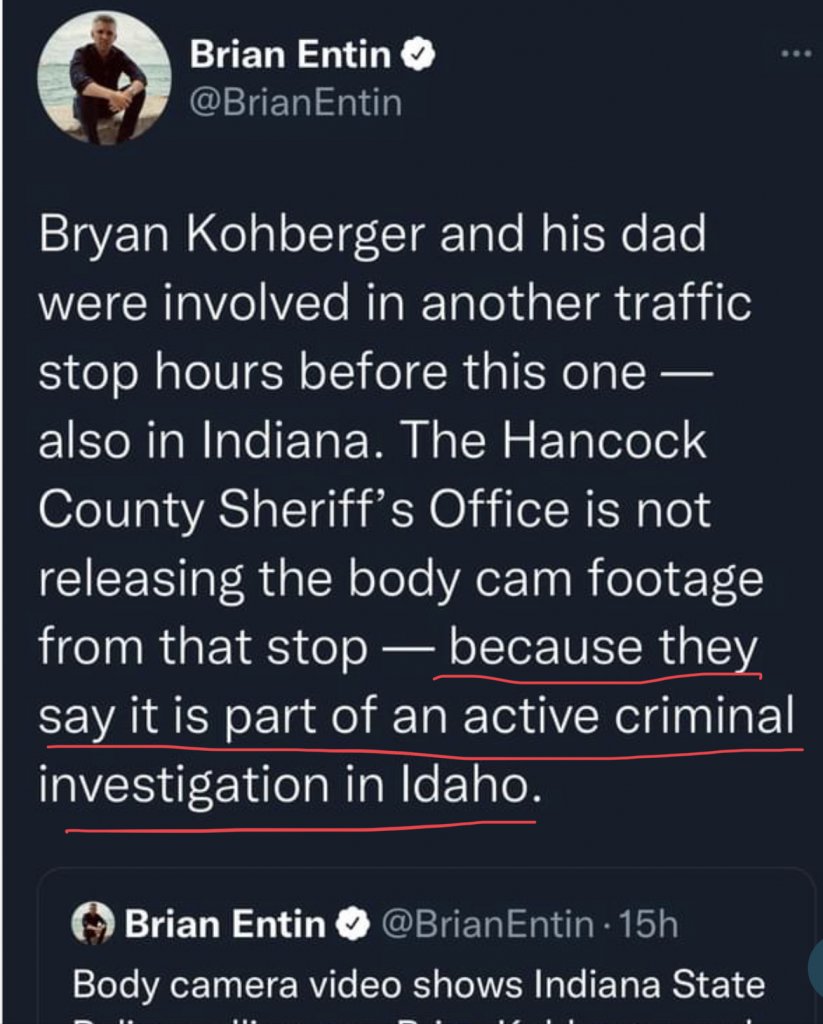
Task: Tap the blue circular button at right edge
Action: point(814,968)
